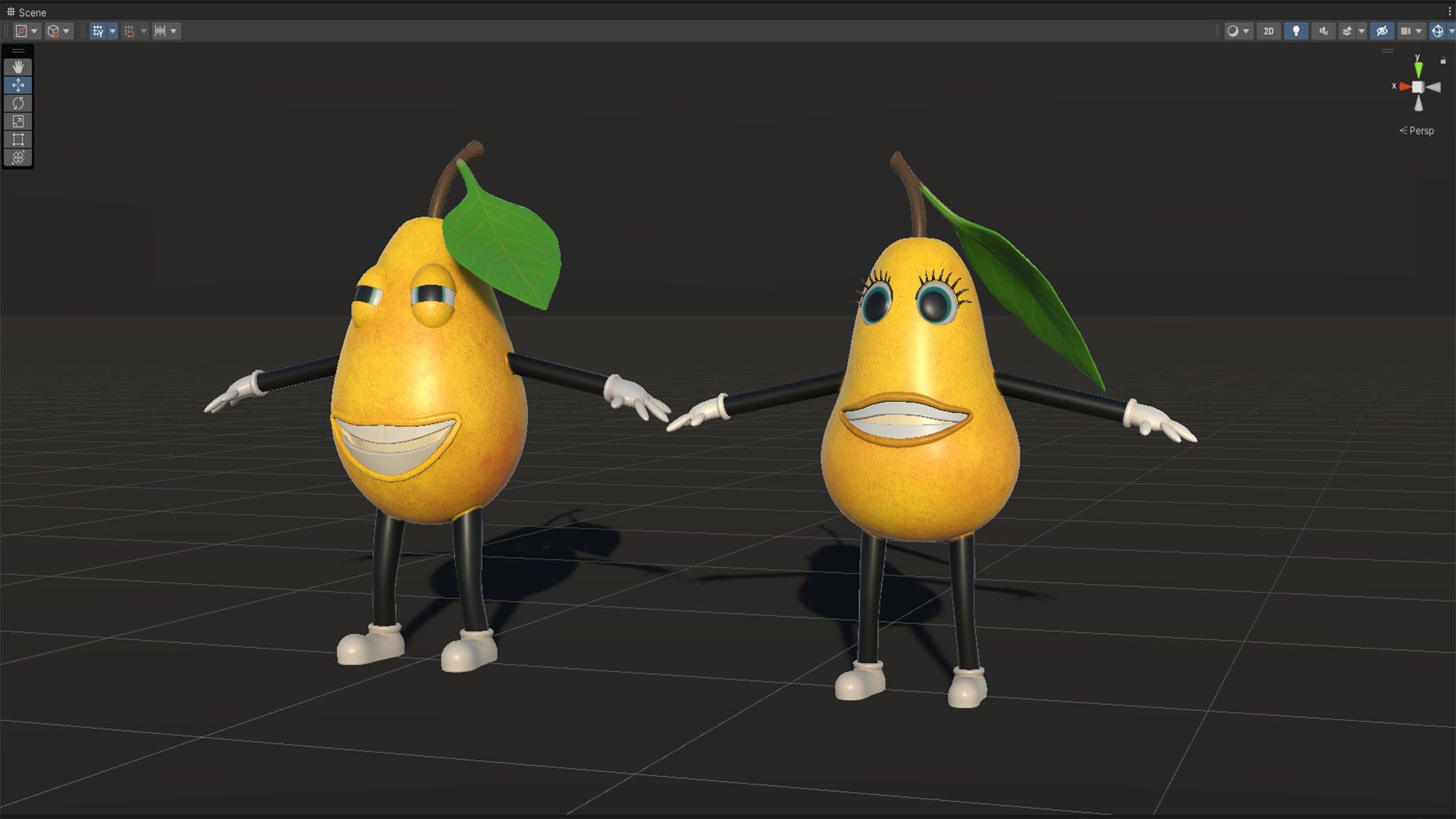Open the handle rotation dropdown arrow
Image resolution: width=1456 pixels, height=819 pixels.
(x=66, y=31)
